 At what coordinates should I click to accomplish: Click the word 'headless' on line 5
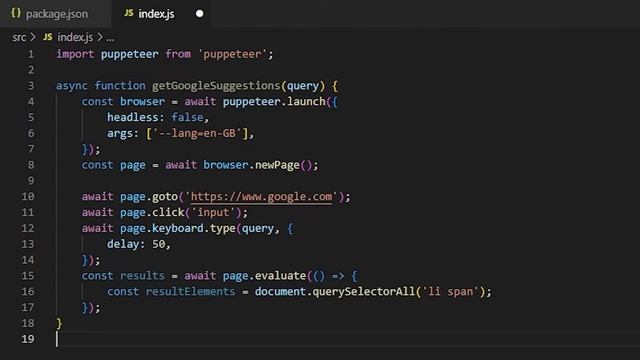(133, 118)
